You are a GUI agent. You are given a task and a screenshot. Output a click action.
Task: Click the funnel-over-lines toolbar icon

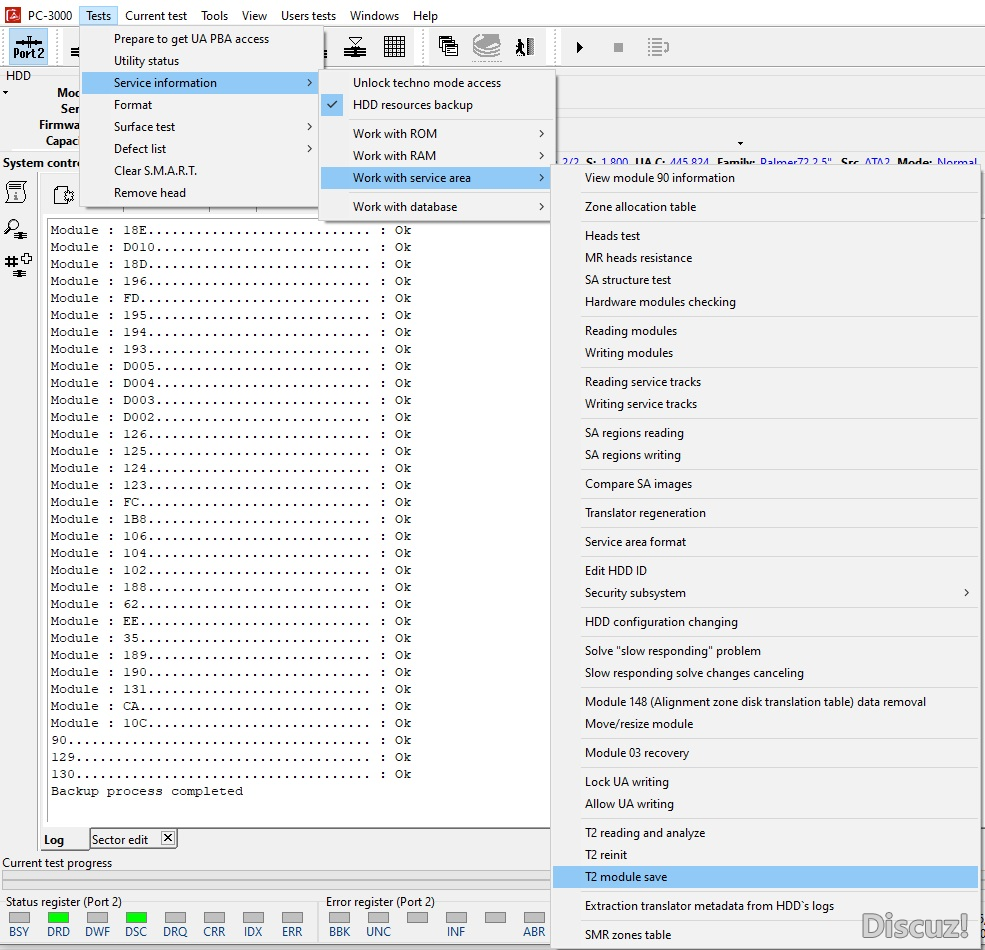point(355,46)
